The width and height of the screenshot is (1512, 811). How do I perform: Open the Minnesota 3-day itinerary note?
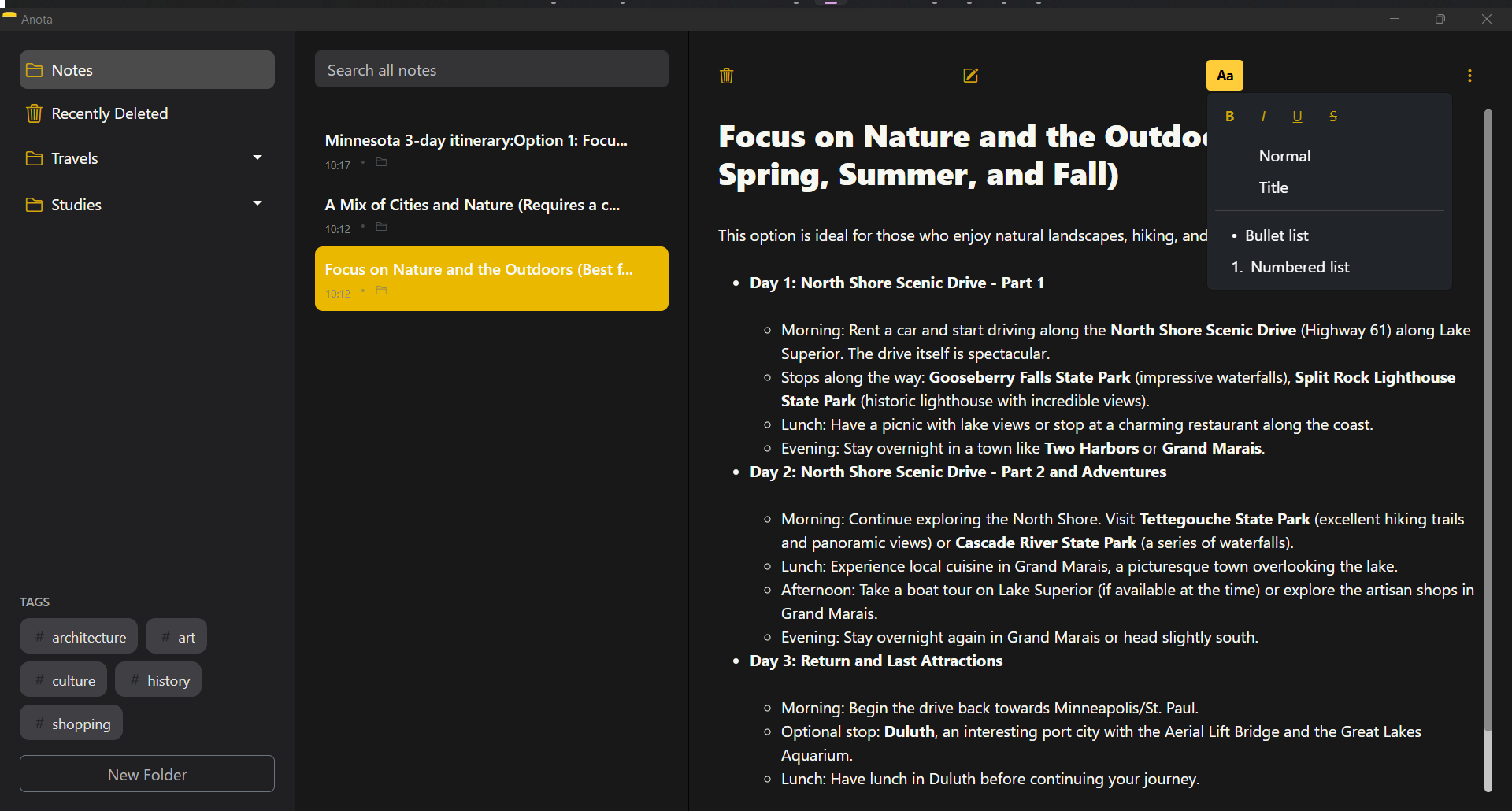pos(491,150)
